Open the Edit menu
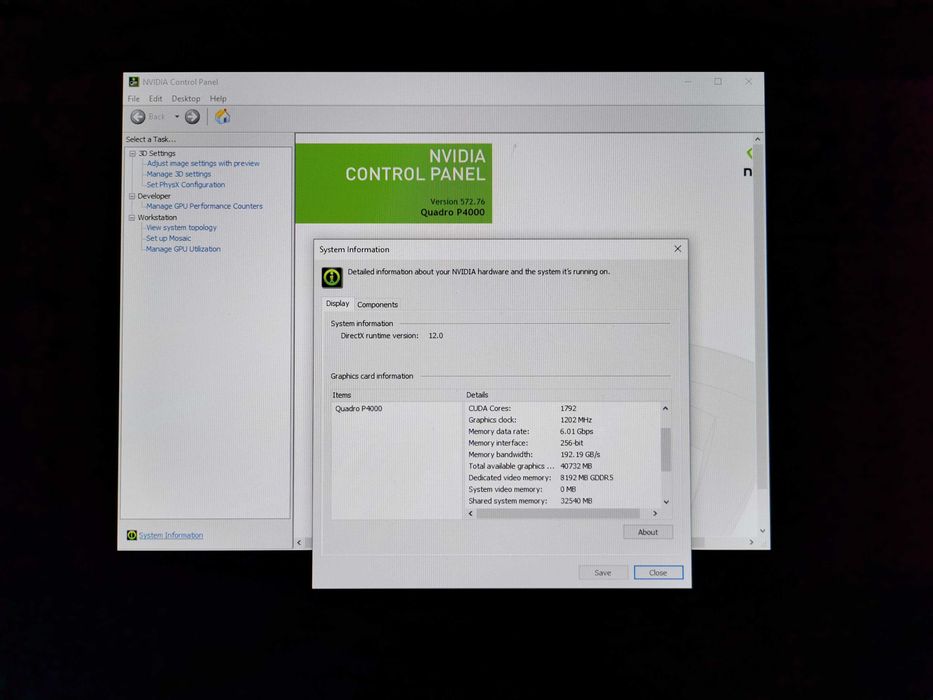The width and height of the screenshot is (933, 700). click(x=155, y=99)
